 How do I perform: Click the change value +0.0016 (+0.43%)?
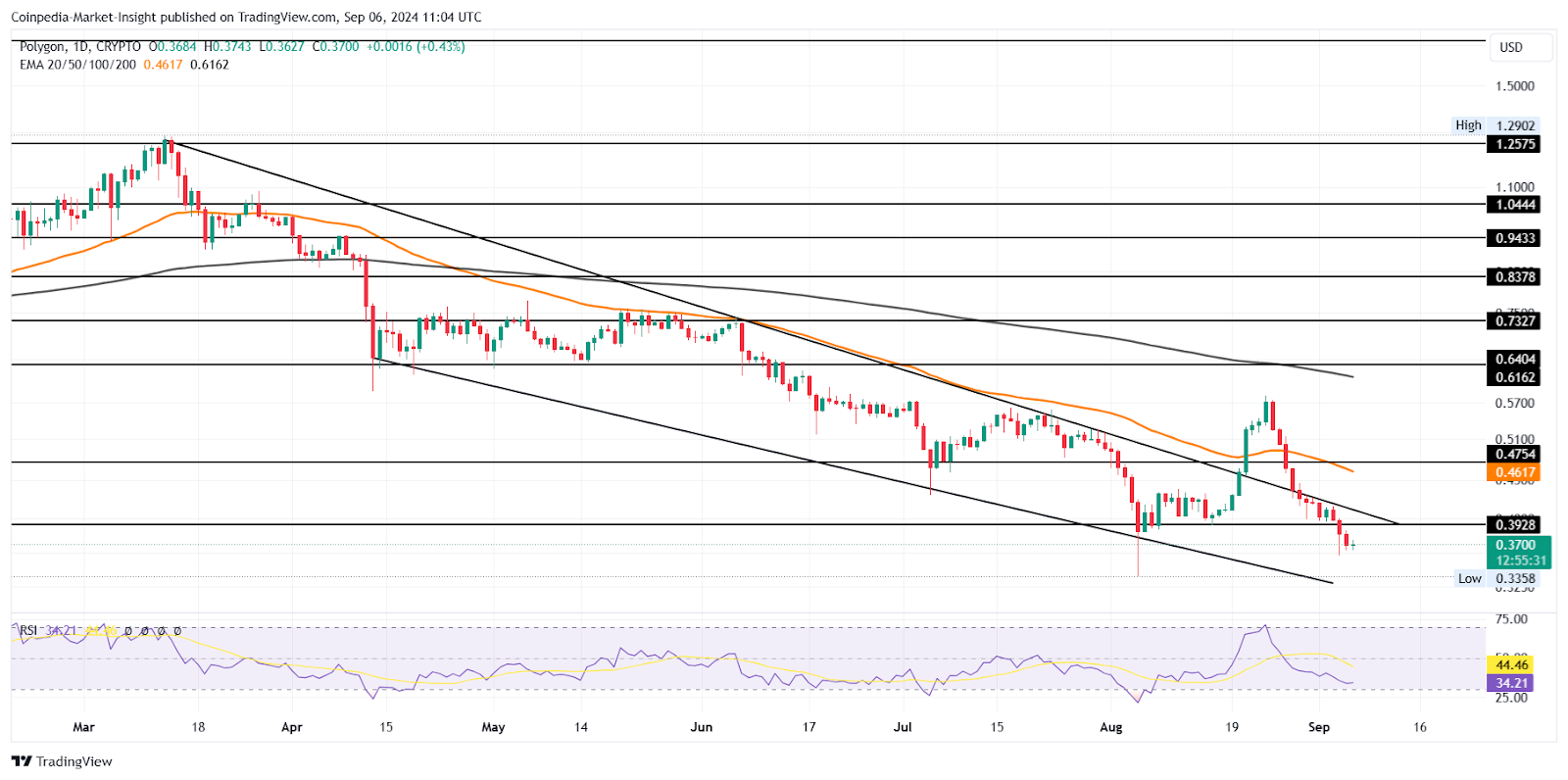click(x=416, y=46)
